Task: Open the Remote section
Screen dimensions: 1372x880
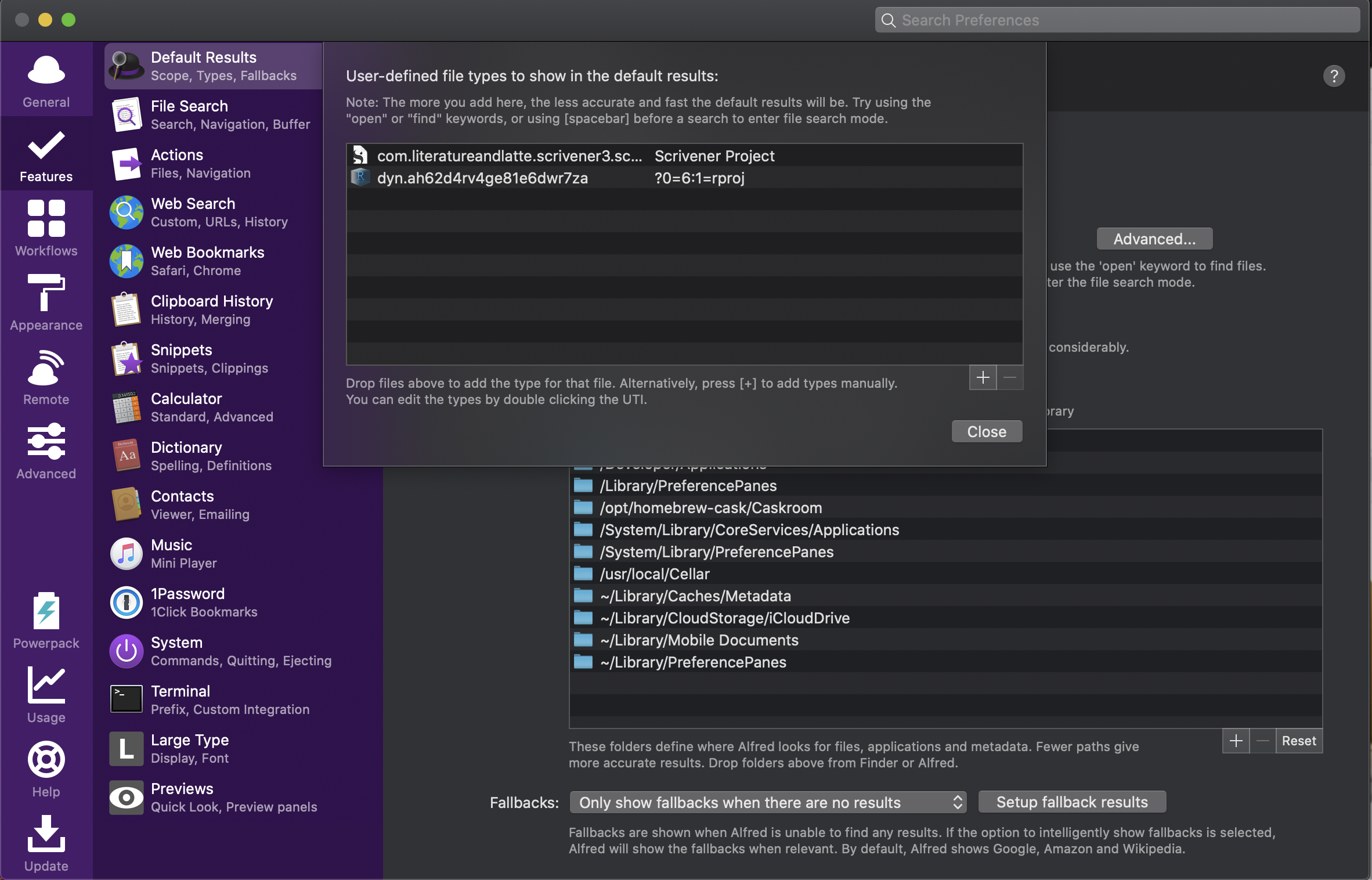Action: [x=46, y=377]
